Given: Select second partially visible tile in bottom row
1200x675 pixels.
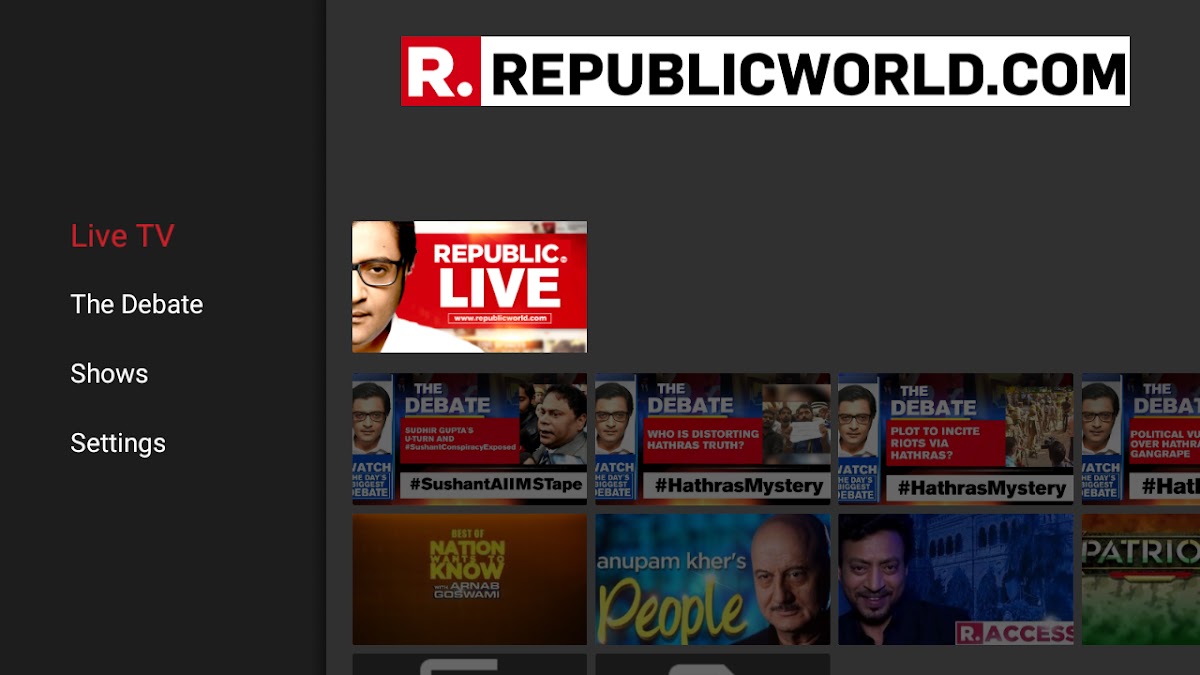Looking at the screenshot, I should (712, 664).
